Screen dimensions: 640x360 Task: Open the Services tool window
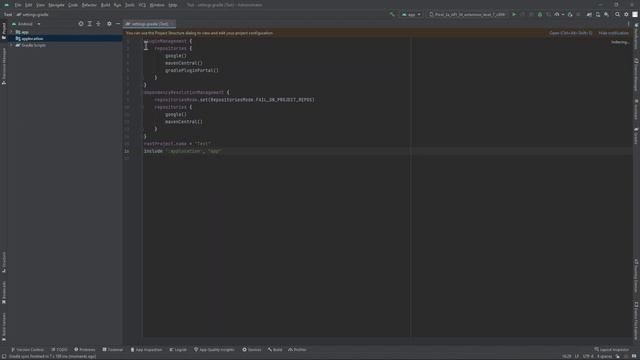coord(251,350)
